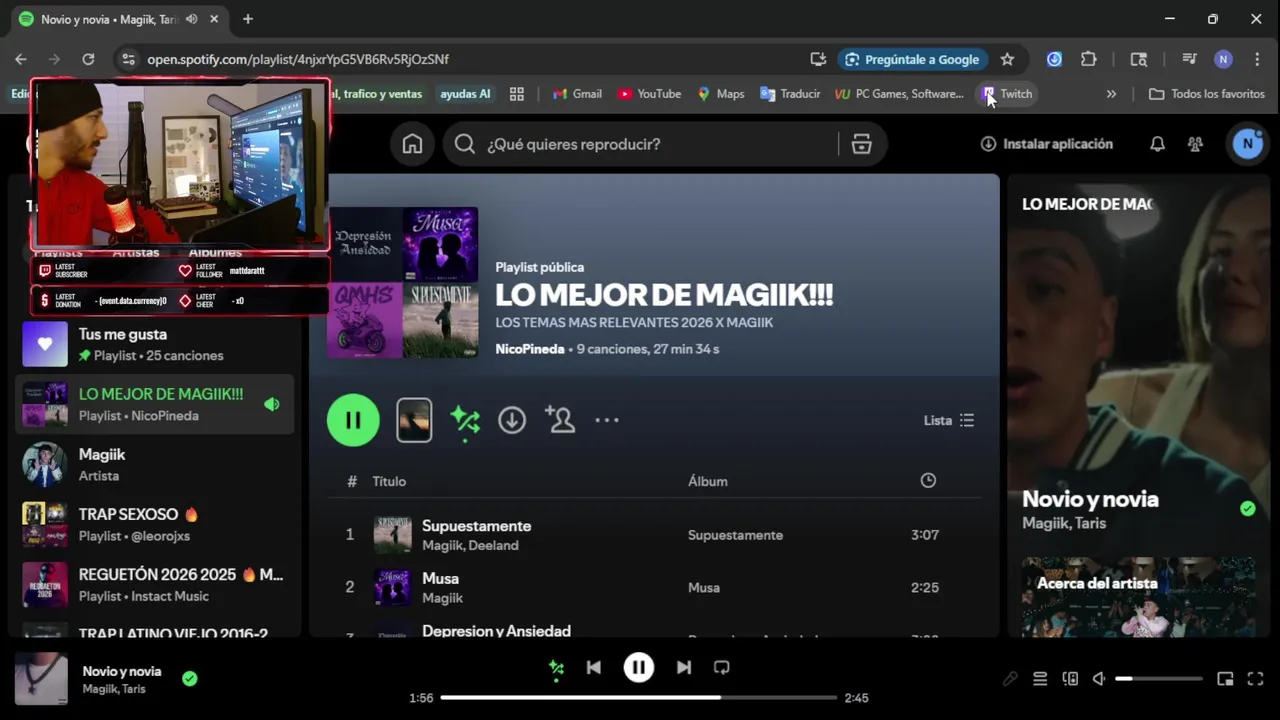Focus the ¿Qué quieres reproducir? search field
The image size is (1280, 720).
[x=660, y=144]
